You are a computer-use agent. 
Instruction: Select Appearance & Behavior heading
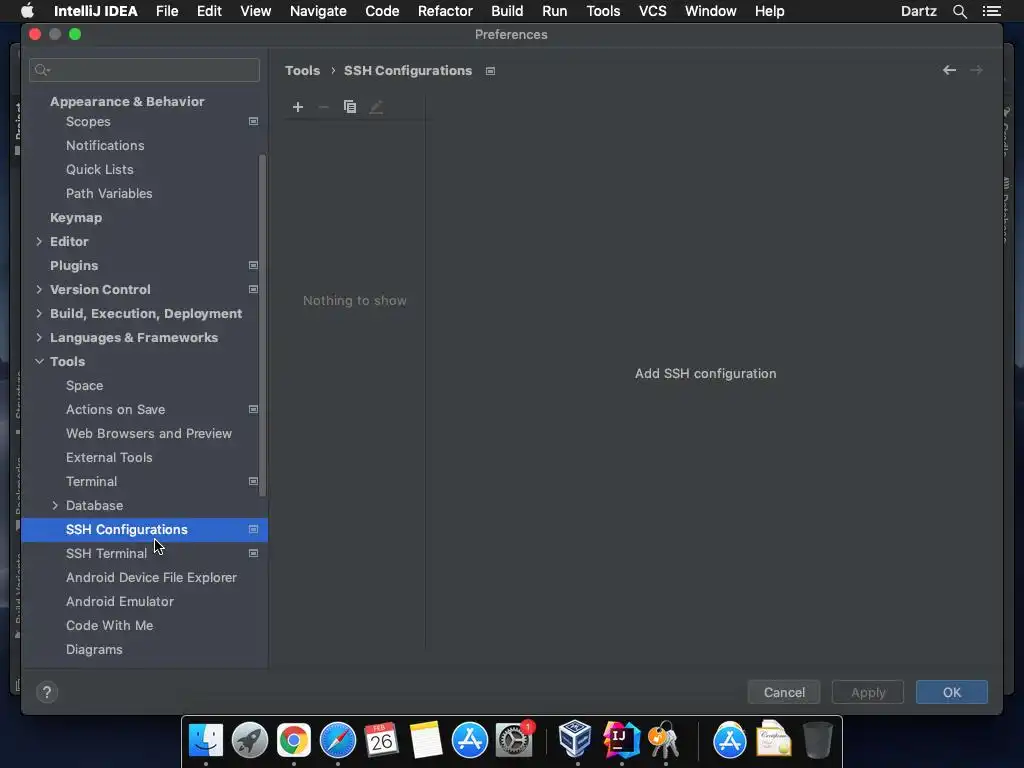(x=127, y=101)
